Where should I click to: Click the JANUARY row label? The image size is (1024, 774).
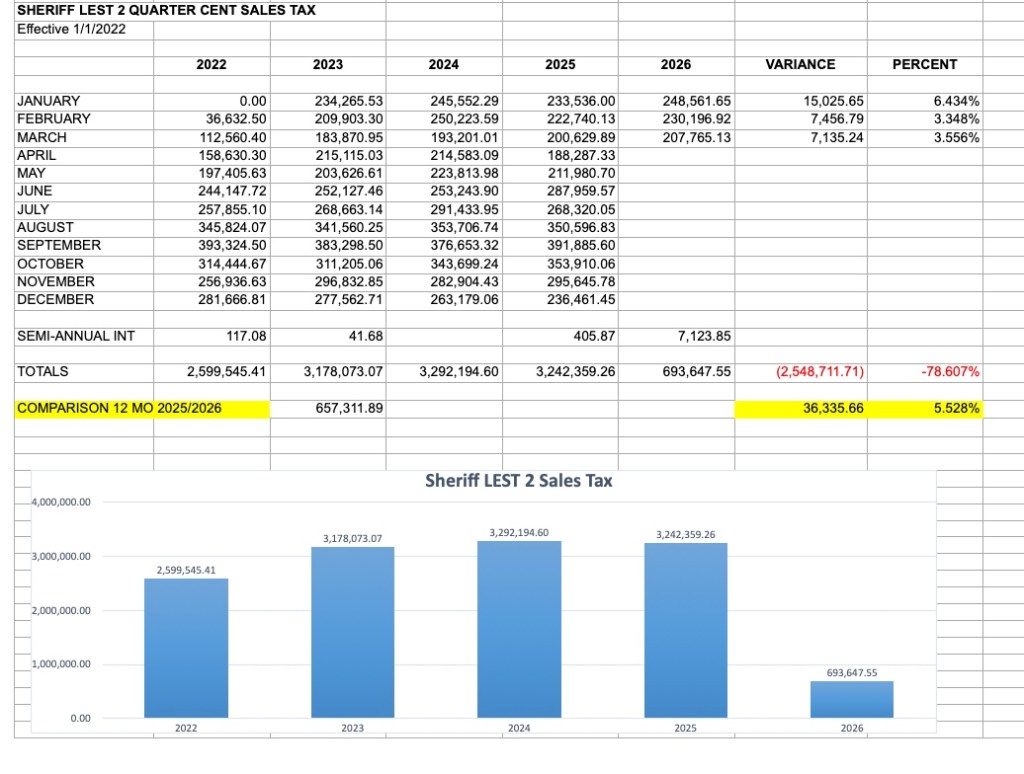click(49, 101)
